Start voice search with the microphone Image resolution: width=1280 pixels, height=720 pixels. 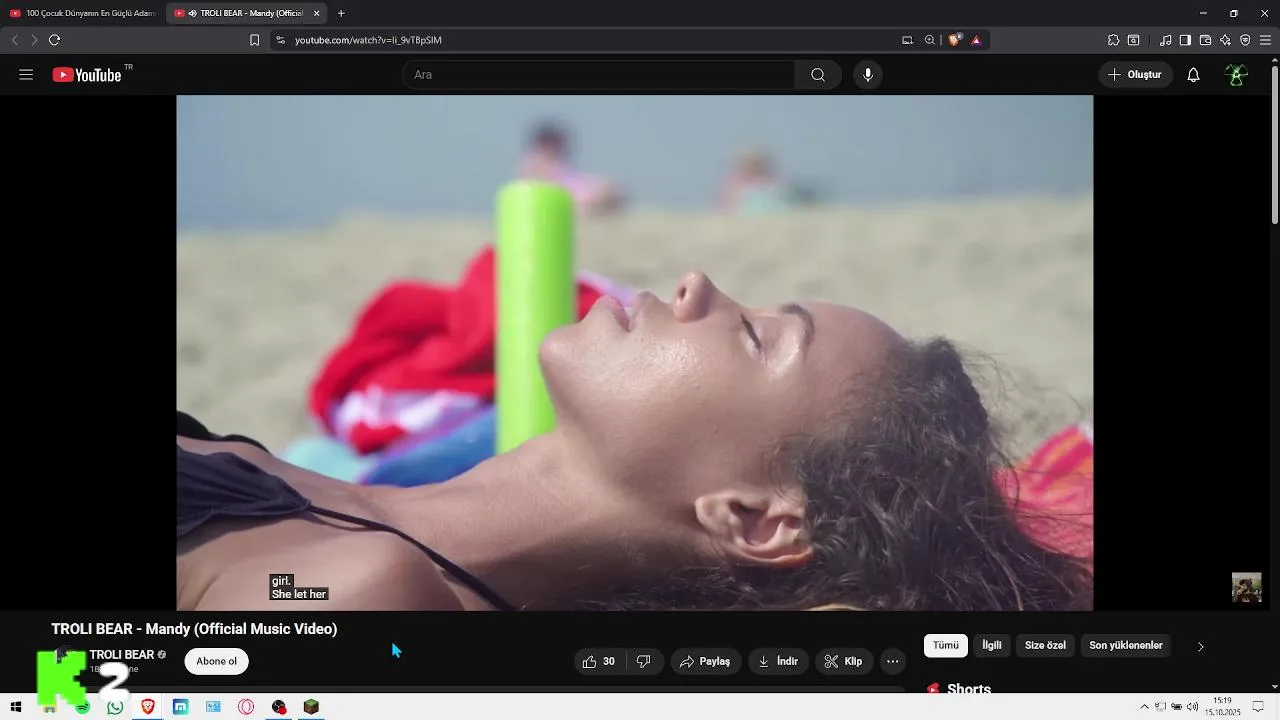(867, 75)
